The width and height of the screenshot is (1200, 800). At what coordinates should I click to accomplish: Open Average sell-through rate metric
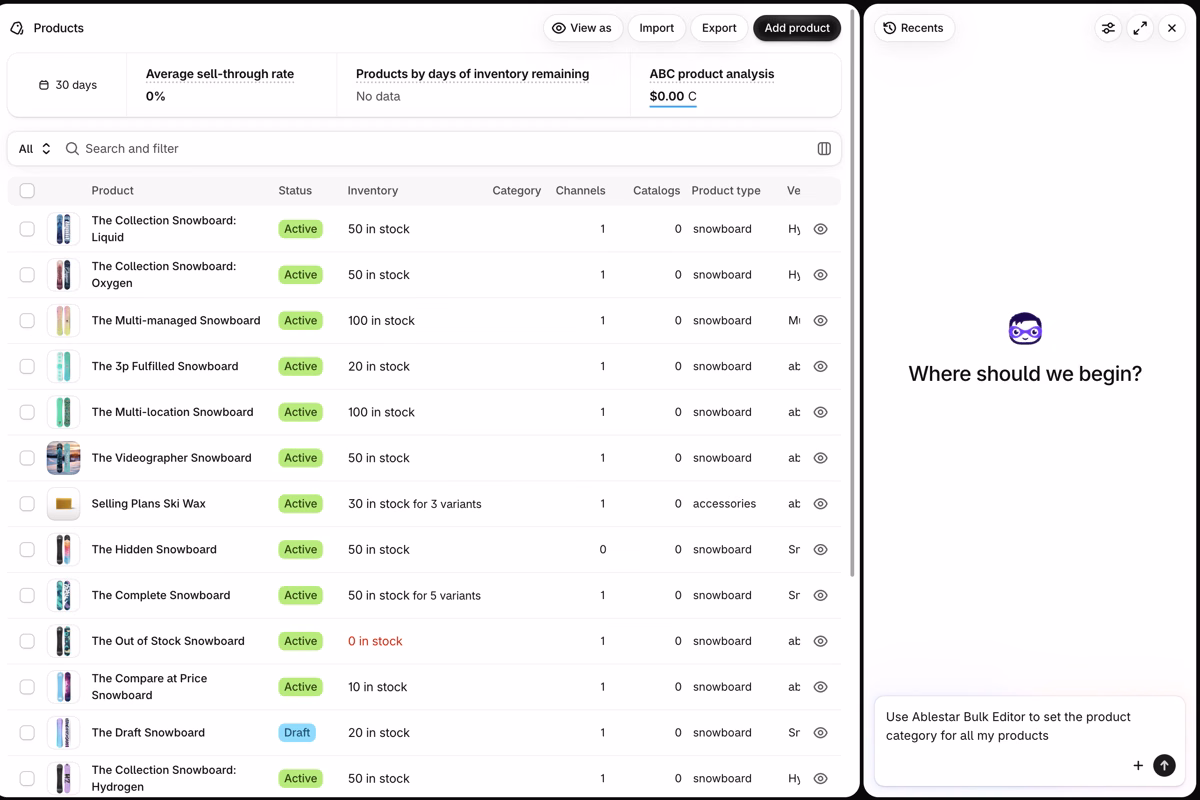220,74
